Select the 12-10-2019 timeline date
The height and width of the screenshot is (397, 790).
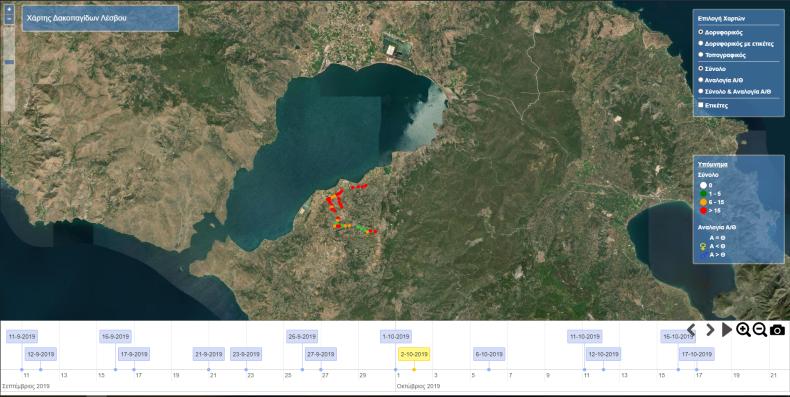(604, 354)
